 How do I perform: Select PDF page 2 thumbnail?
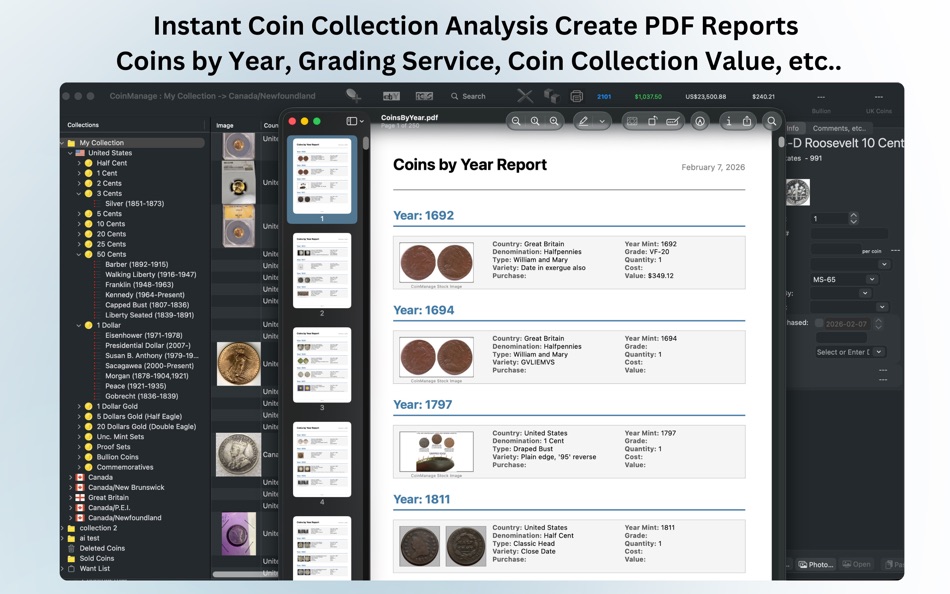click(x=322, y=271)
